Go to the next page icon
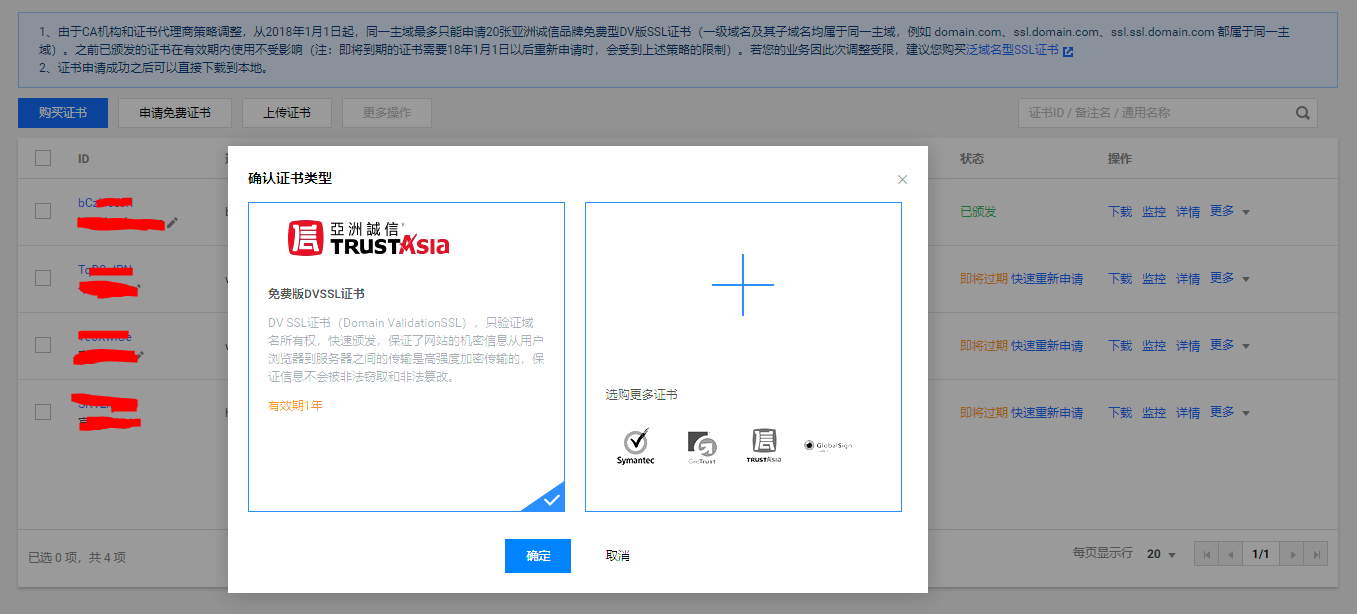1357x614 pixels. pyautogui.click(x=1293, y=554)
